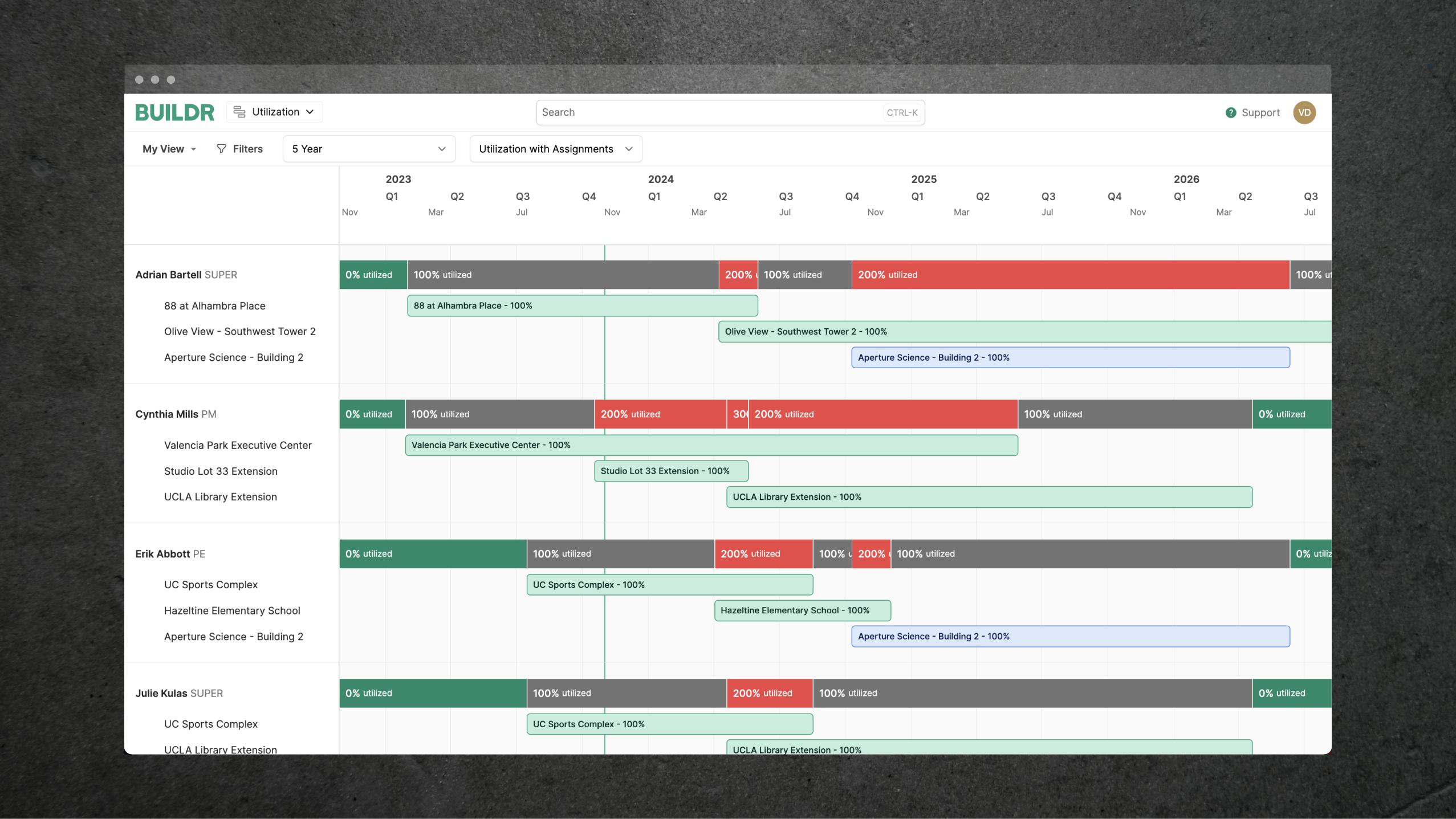1456x819 pixels.
Task: Click the Filters button
Action: tap(240, 148)
